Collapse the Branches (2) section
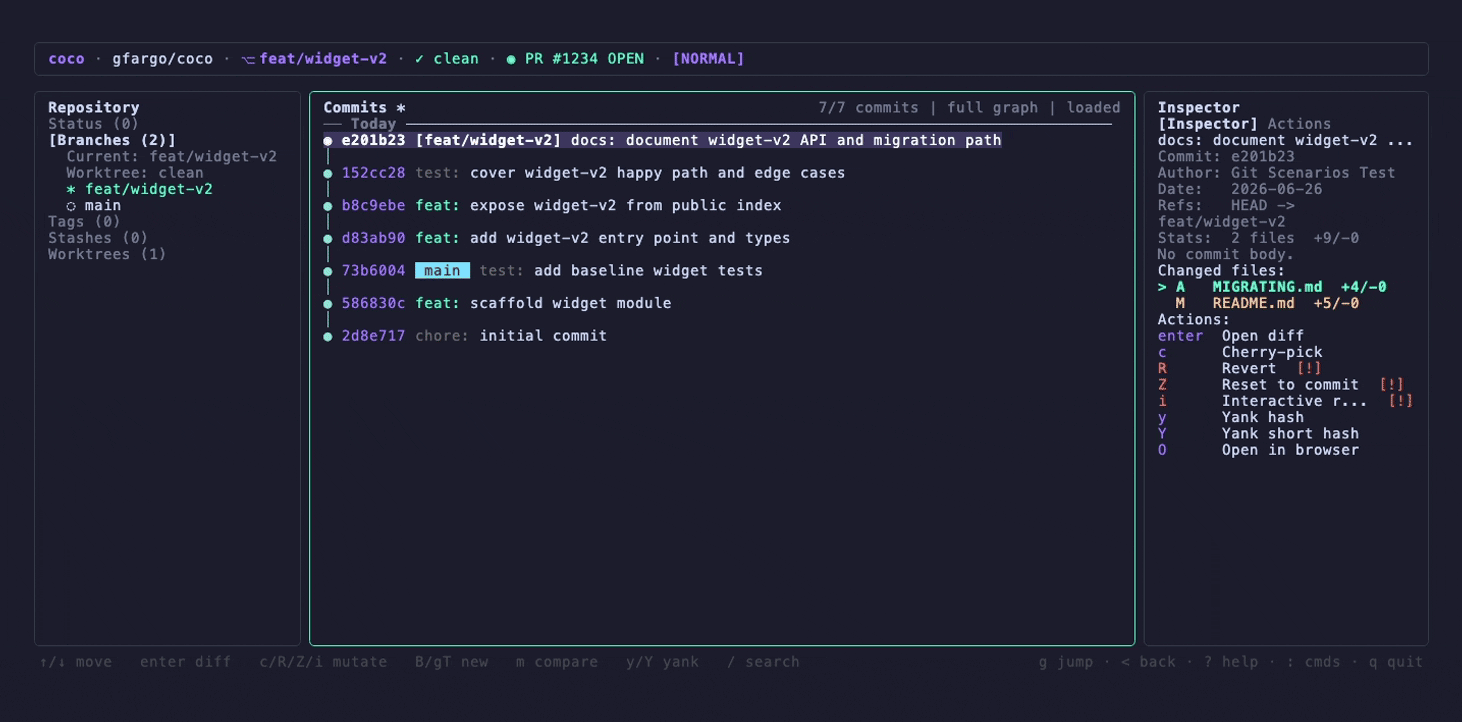Screen dimensions: 1463x722 [x=112, y=140]
